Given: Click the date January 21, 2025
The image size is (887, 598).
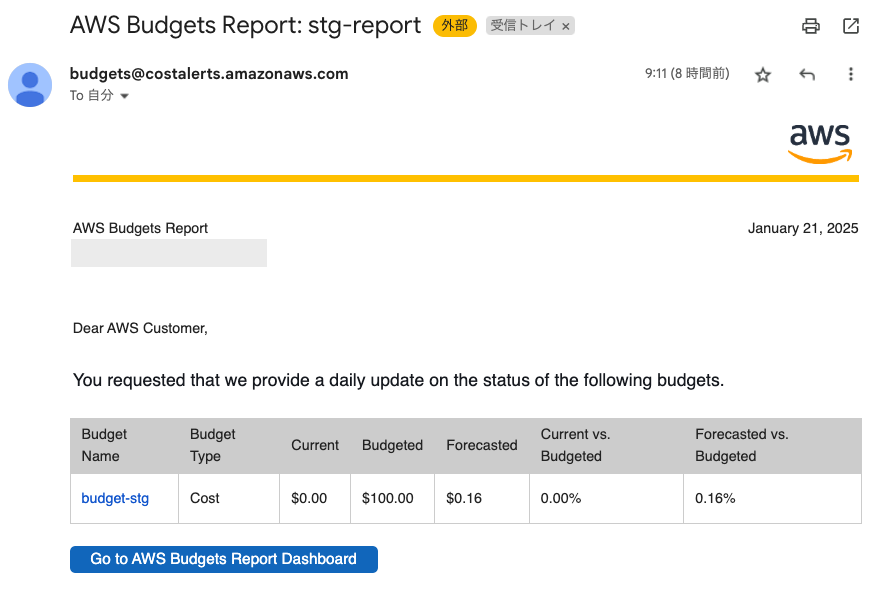Looking at the screenshot, I should (x=803, y=229).
